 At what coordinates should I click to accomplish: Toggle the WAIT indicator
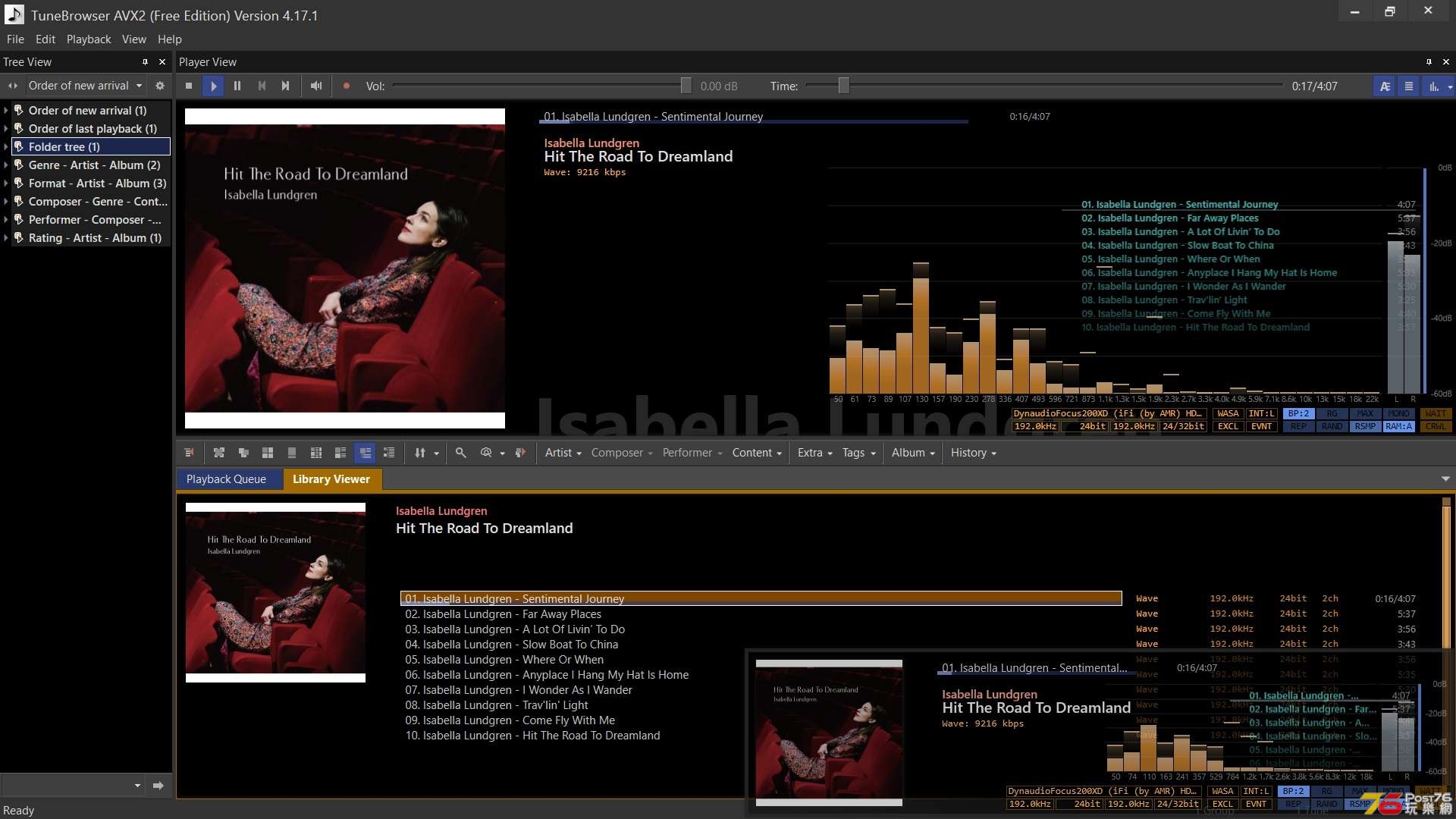click(1436, 414)
